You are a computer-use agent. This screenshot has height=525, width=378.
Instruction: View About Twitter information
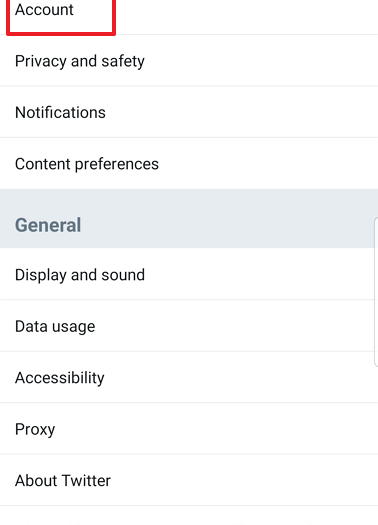pos(189,480)
